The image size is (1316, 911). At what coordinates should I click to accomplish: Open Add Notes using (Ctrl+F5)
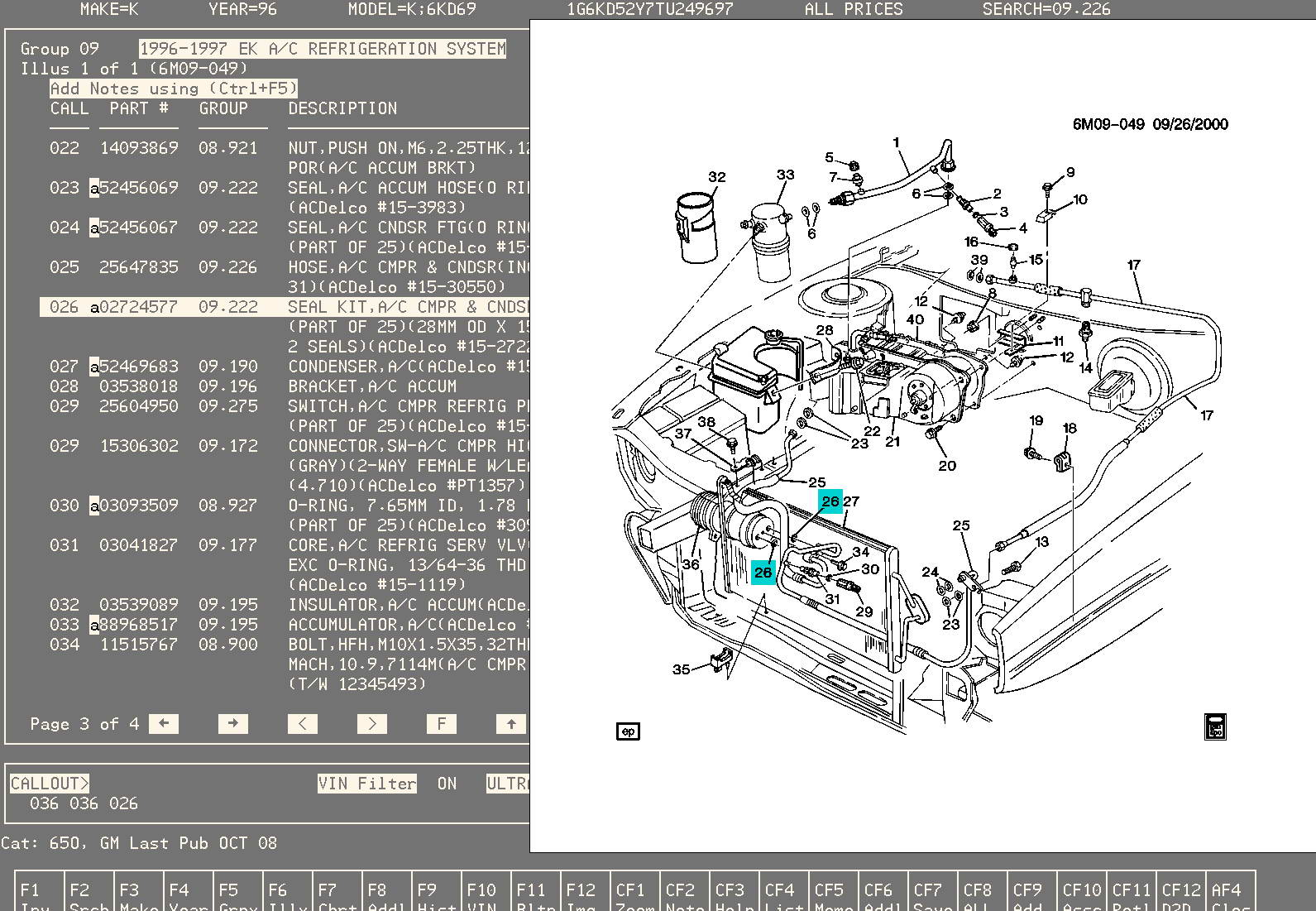tap(173, 89)
